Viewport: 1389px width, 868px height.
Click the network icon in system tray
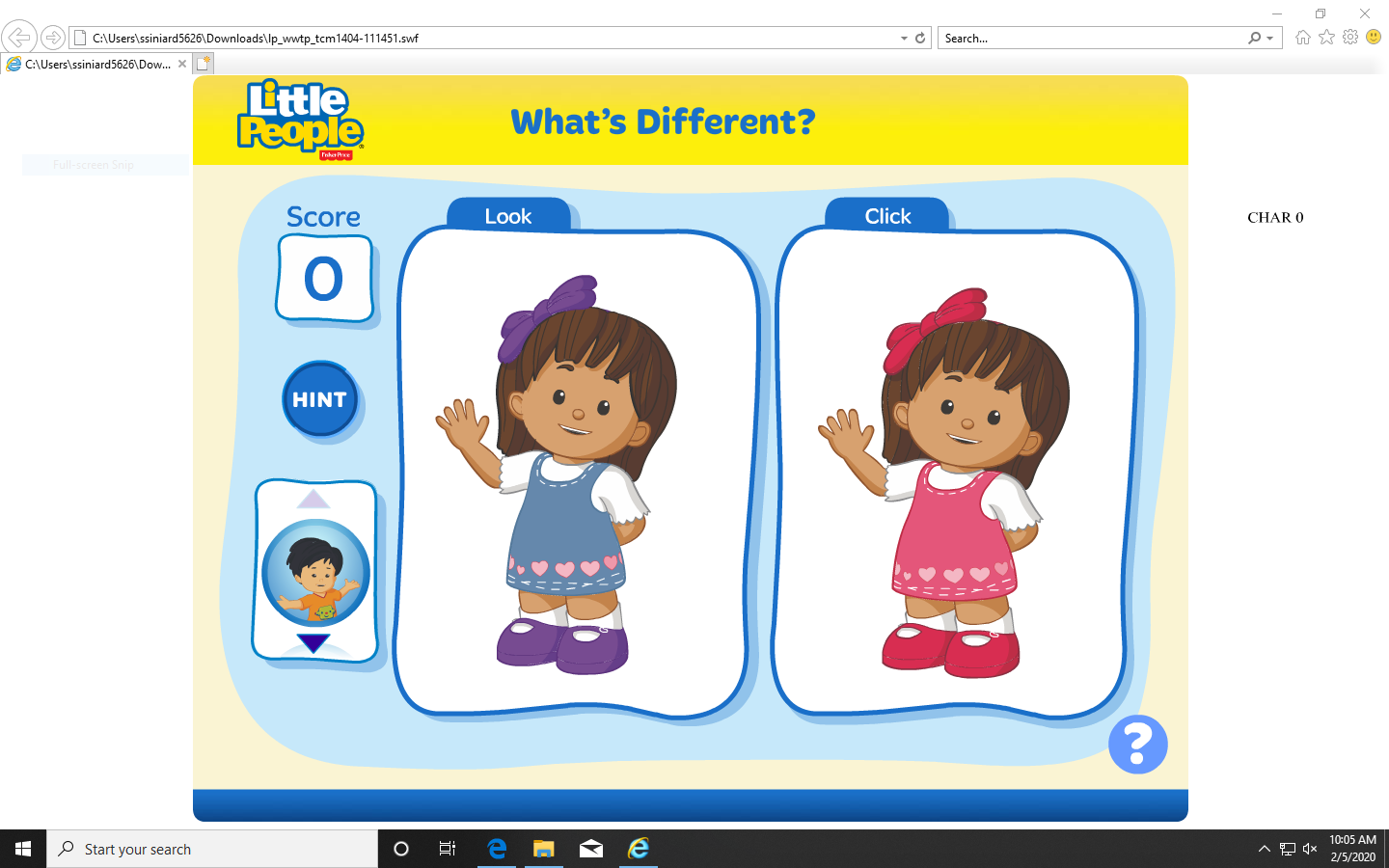[1288, 849]
